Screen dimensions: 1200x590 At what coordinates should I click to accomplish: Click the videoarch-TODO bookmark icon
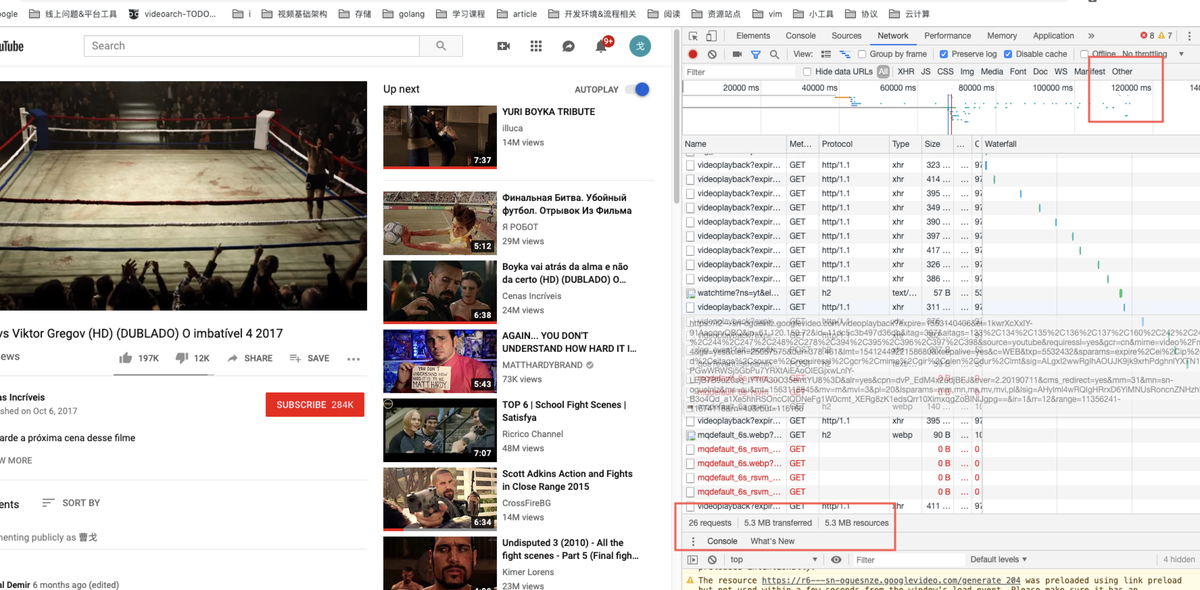coord(134,14)
